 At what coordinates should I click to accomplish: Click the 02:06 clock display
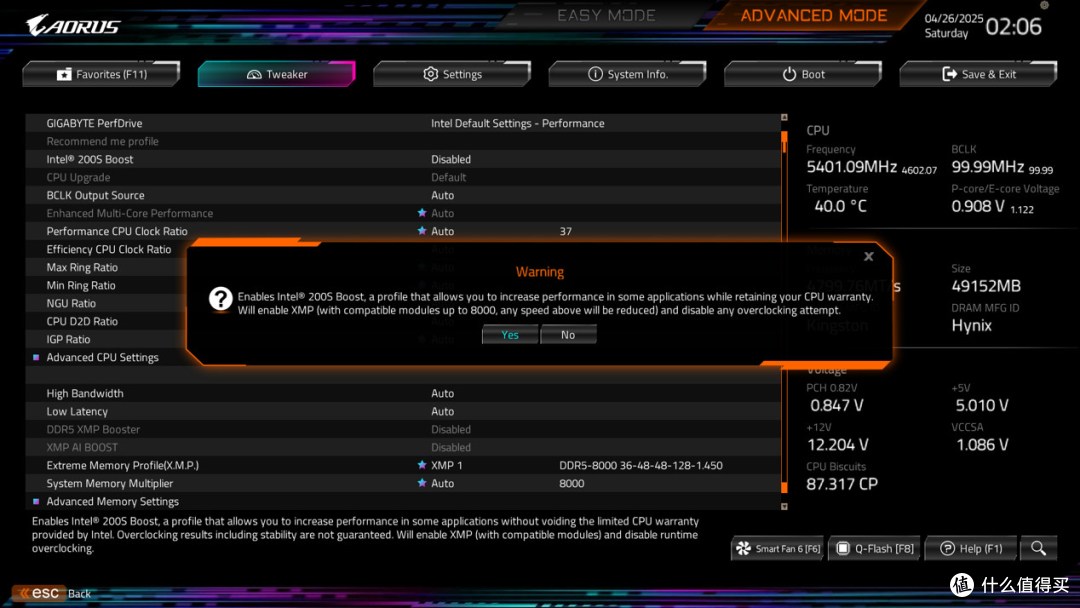pyautogui.click(x=1013, y=26)
